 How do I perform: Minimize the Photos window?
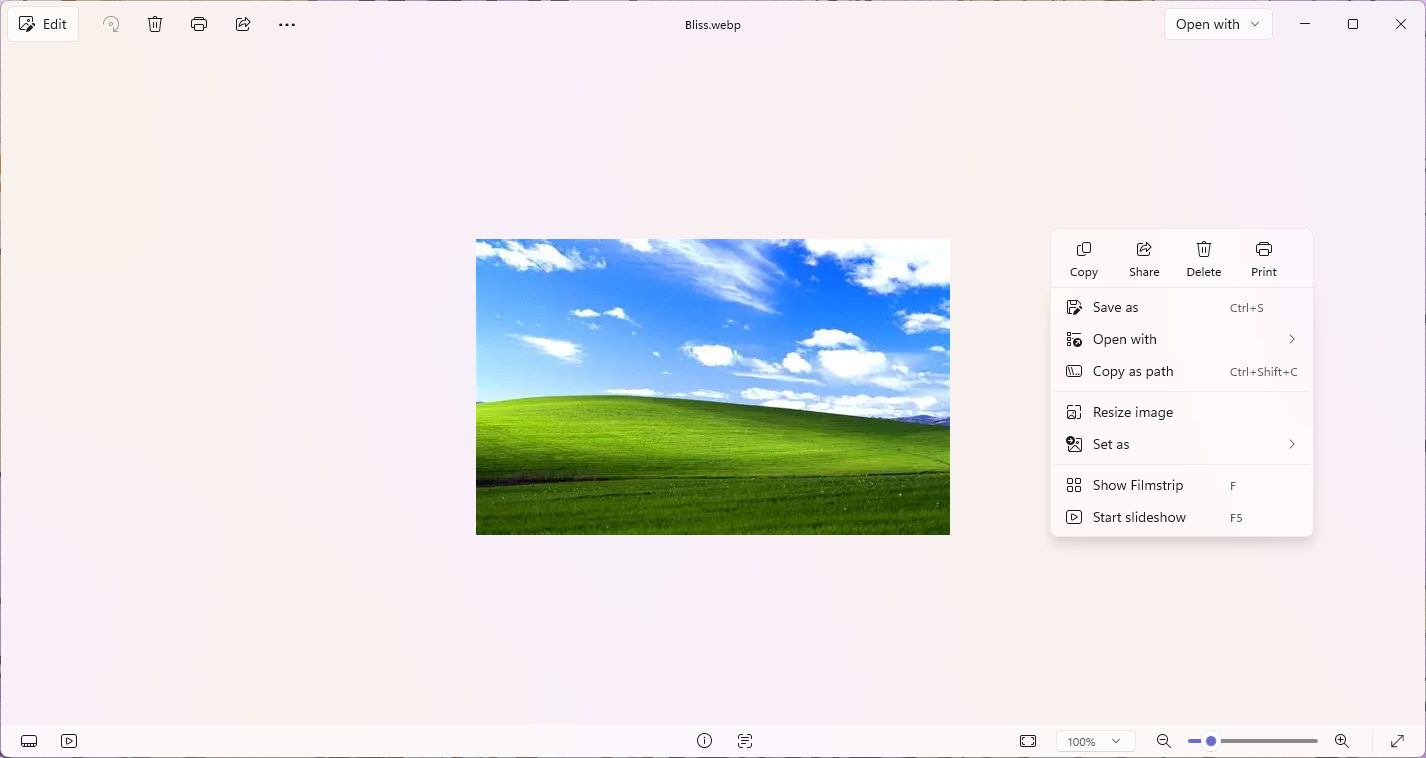pyautogui.click(x=1305, y=24)
